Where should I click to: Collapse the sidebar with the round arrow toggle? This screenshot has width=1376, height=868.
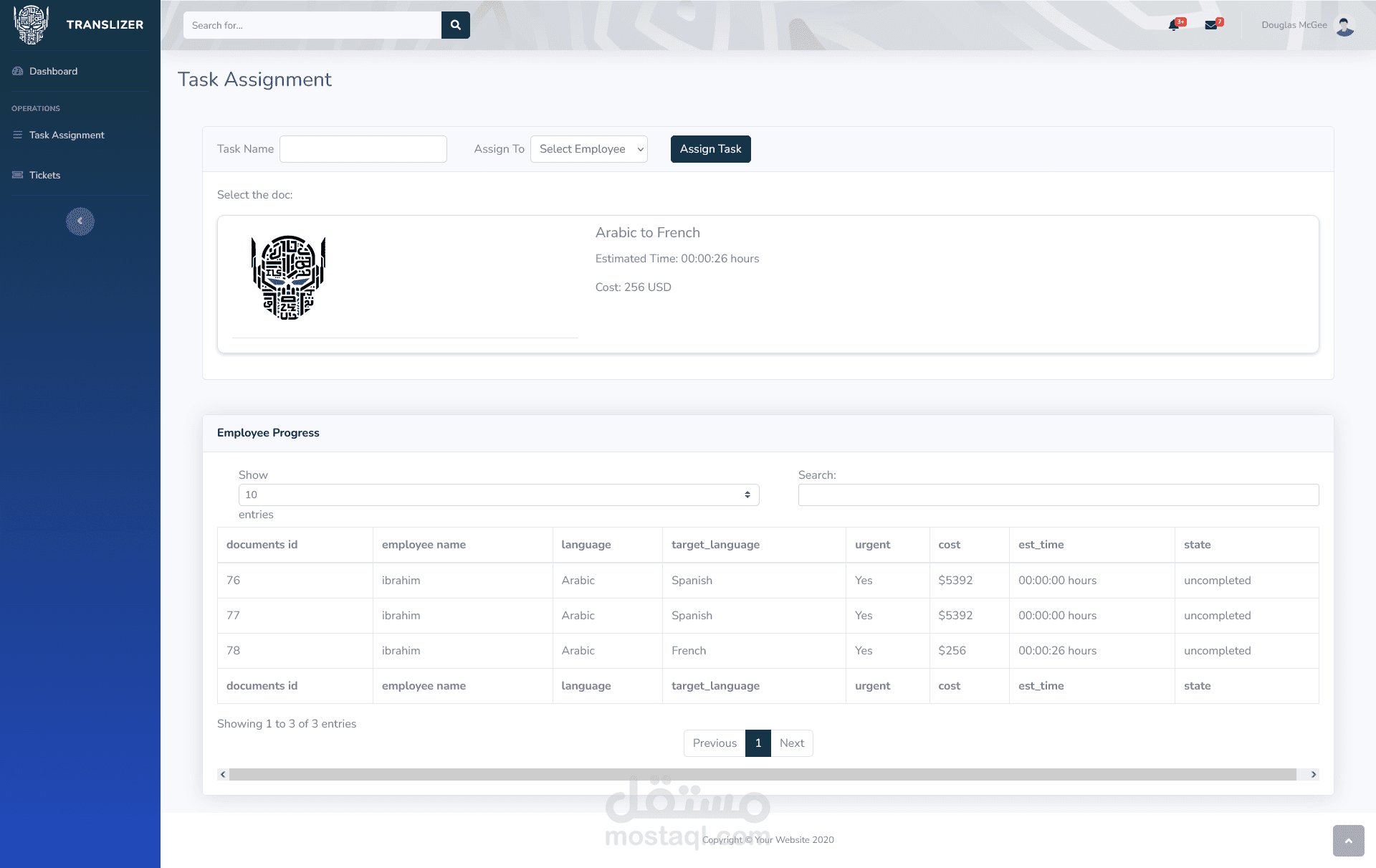(x=80, y=221)
